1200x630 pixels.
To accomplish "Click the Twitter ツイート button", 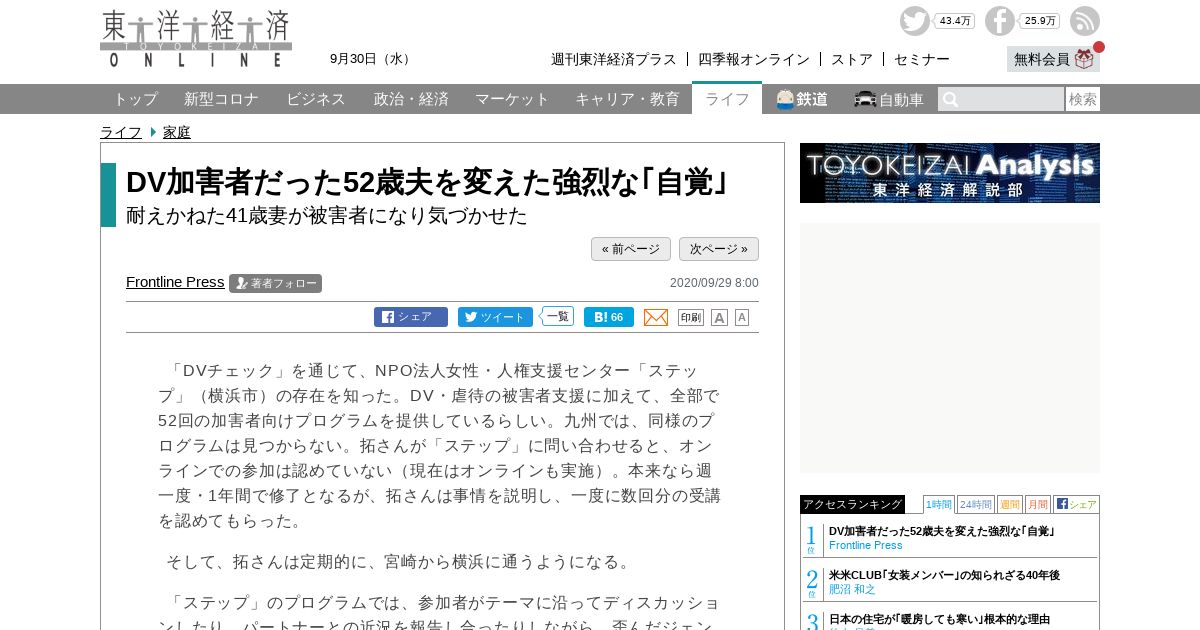I will pos(495,317).
